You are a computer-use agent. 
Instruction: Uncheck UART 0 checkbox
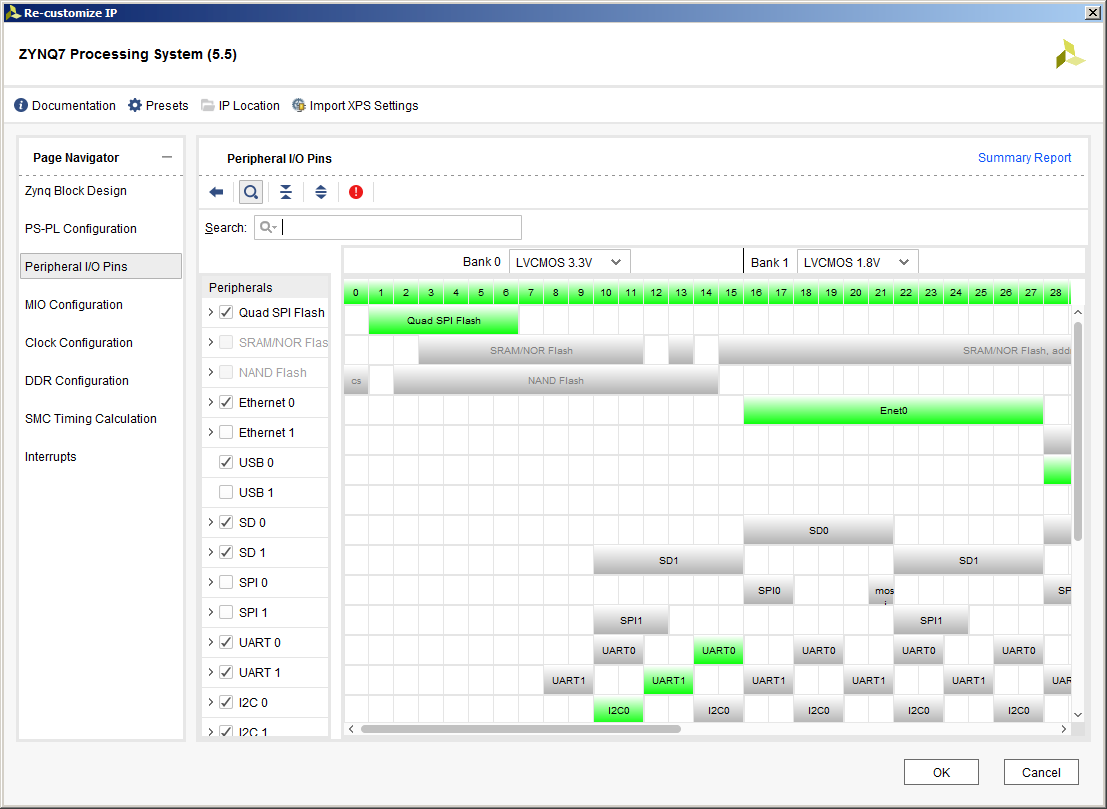(226, 642)
